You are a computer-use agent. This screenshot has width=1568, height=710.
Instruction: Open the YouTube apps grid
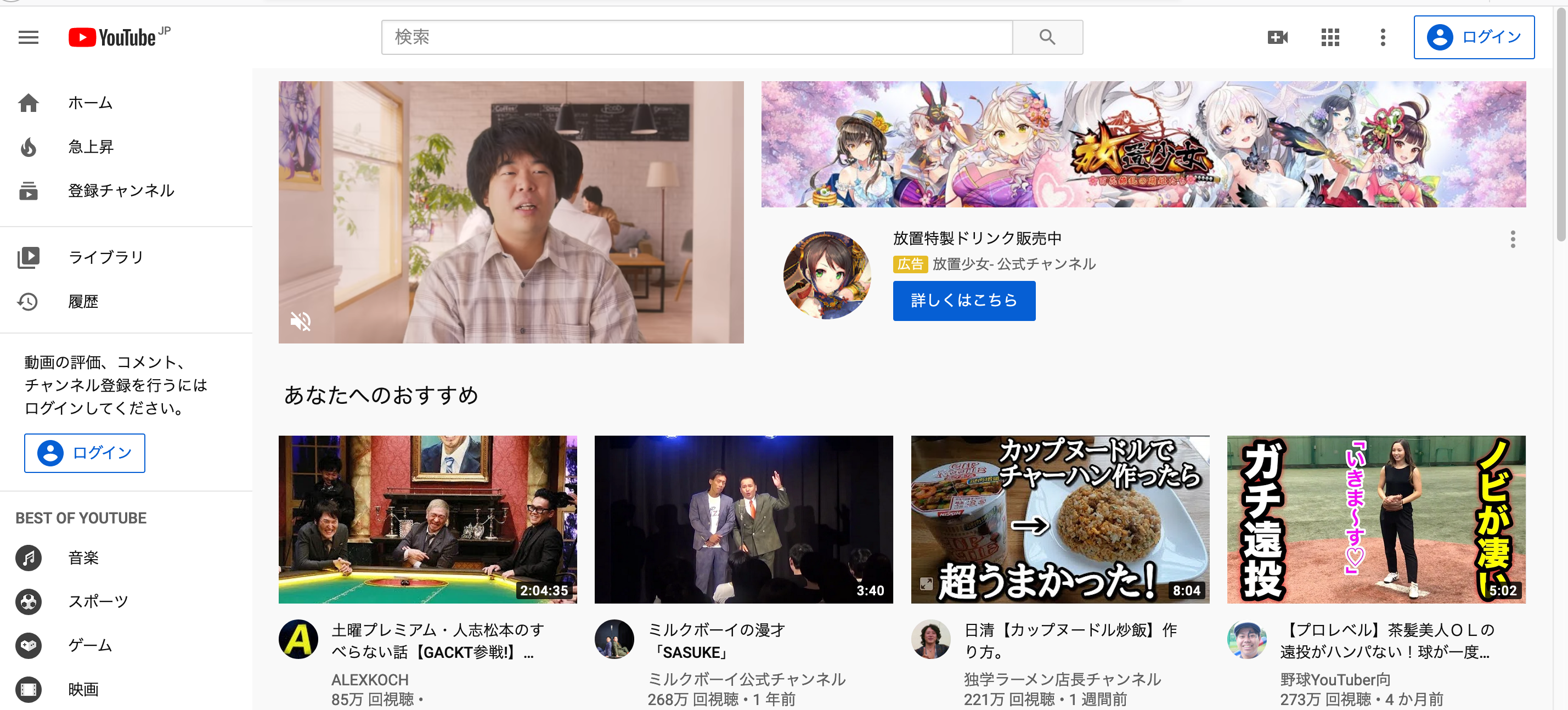1330,38
